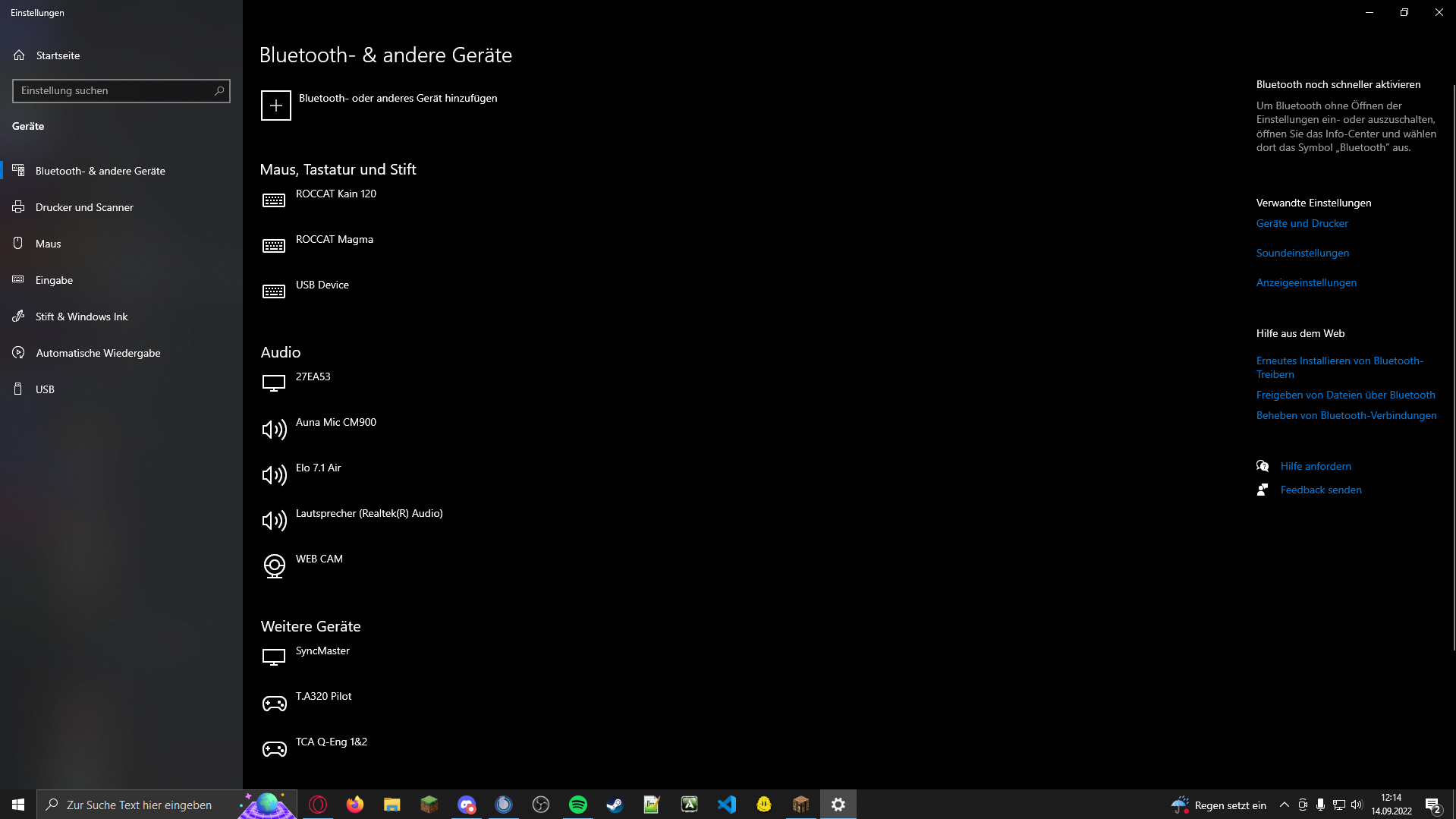Select the WEB CAM device name
The height and width of the screenshot is (819, 1456).
tap(319, 559)
